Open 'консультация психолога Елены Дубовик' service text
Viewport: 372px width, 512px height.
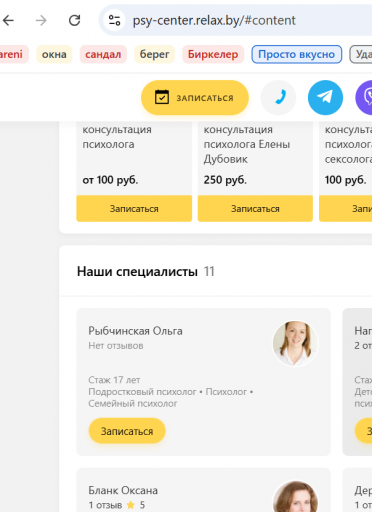pos(247,144)
